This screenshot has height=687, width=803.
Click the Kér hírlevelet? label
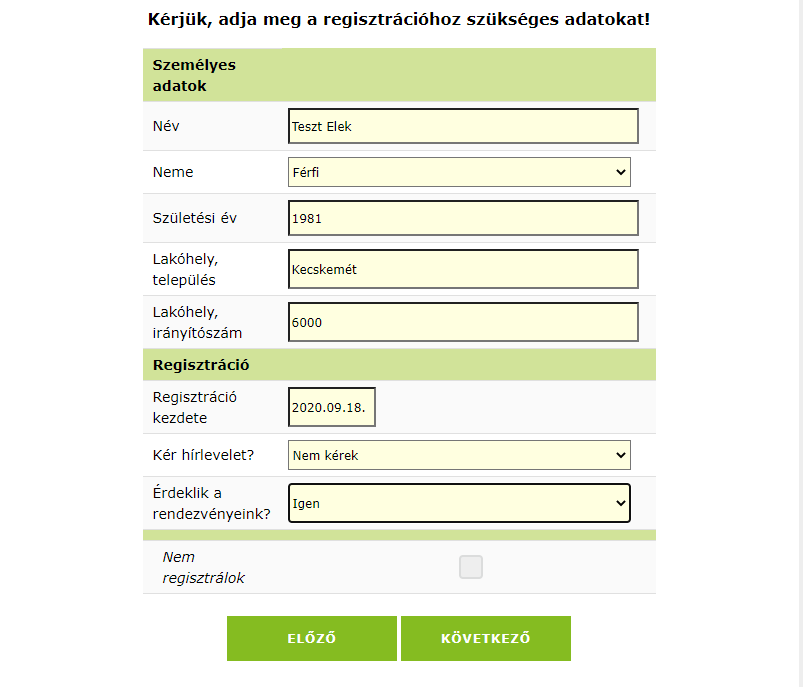coord(203,455)
